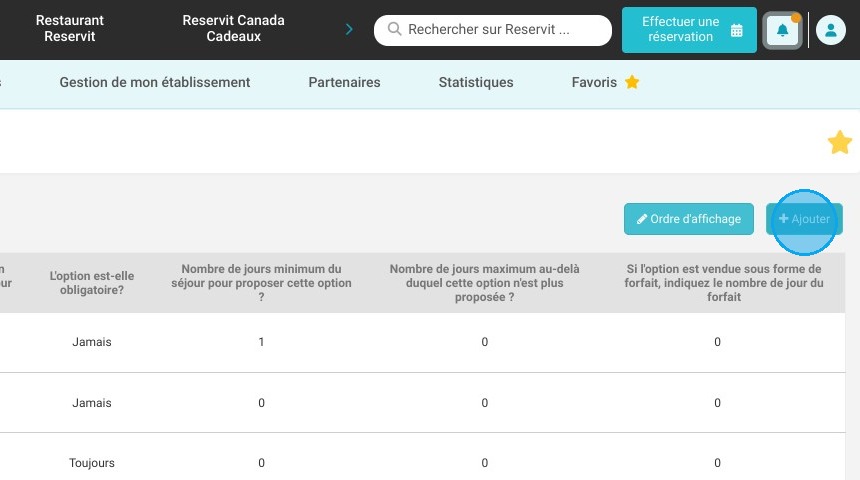Open the Gestion de mon établissement menu
This screenshot has height=480, width=860.
155,82
